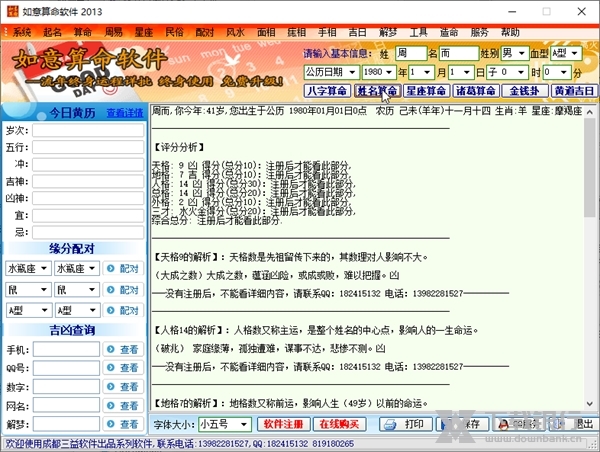The height and width of the screenshot is (452, 600).
Task: Open the 性别 gender dropdown
Action: click(515, 53)
